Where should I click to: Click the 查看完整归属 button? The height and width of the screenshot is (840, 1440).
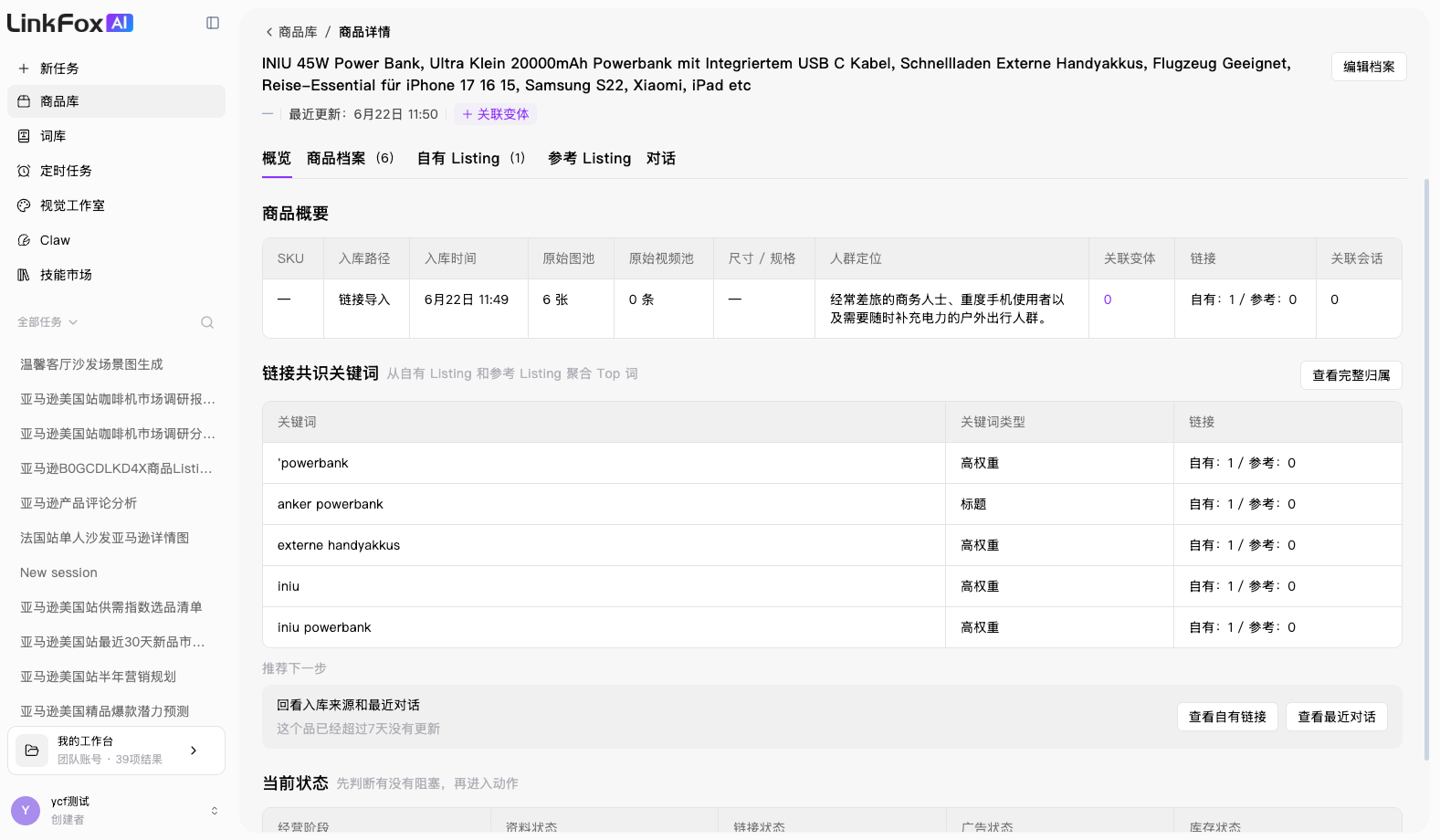(1351, 375)
